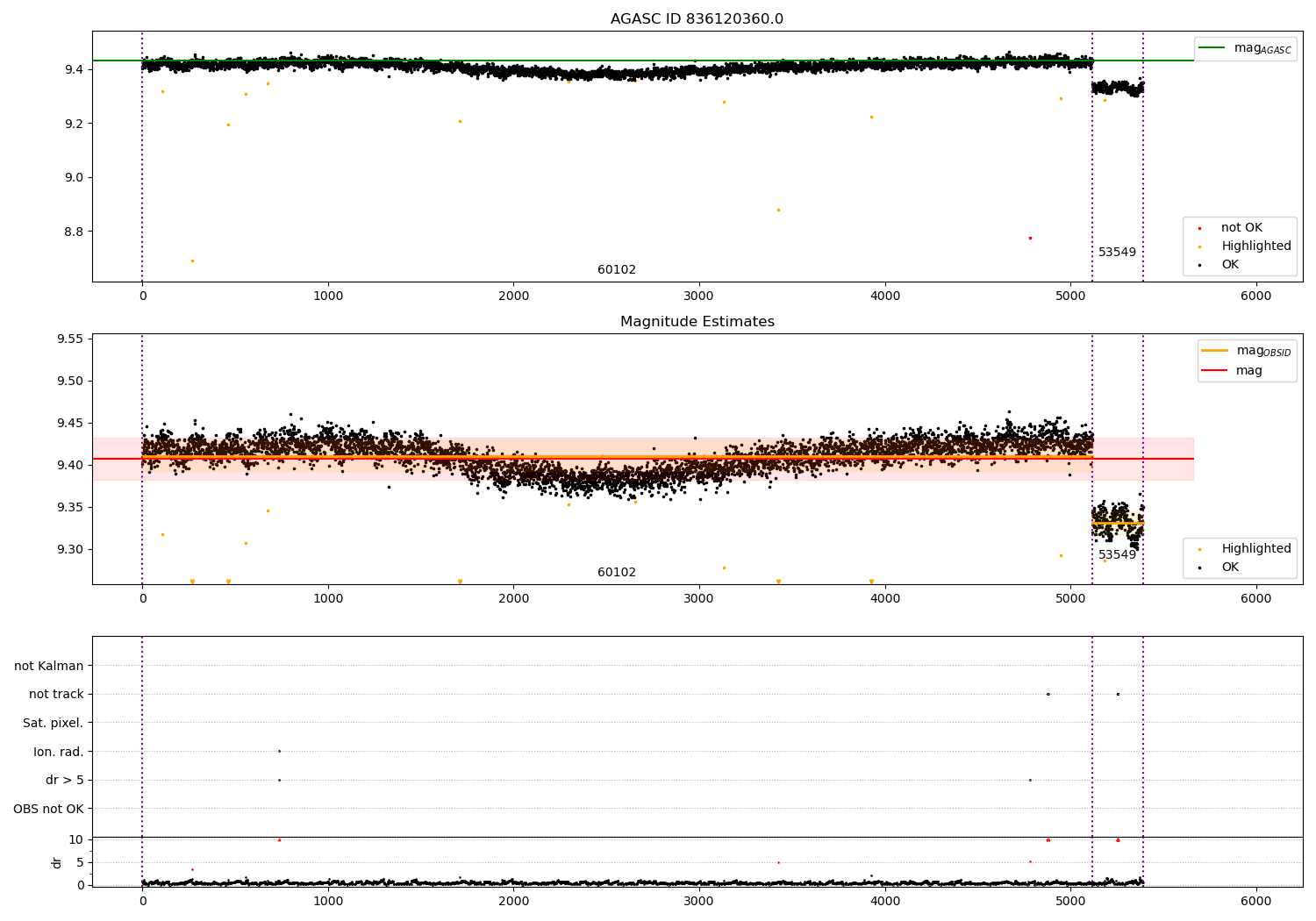The image size is (1316, 921).
Task: Click the 'AGASC ID 836120360.0' plot title
Action: pyautogui.click(x=697, y=19)
